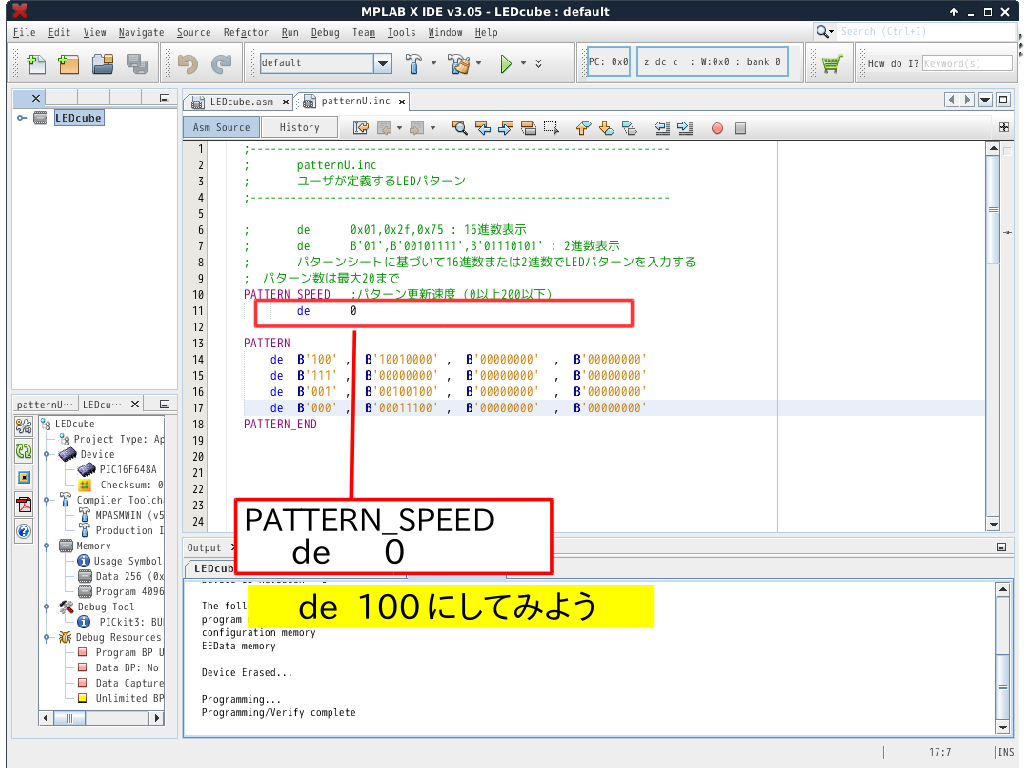This screenshot has width=1024, height=768.
Task: Click the project properties icon in dashboard sidebar
Action: point(24,426)
